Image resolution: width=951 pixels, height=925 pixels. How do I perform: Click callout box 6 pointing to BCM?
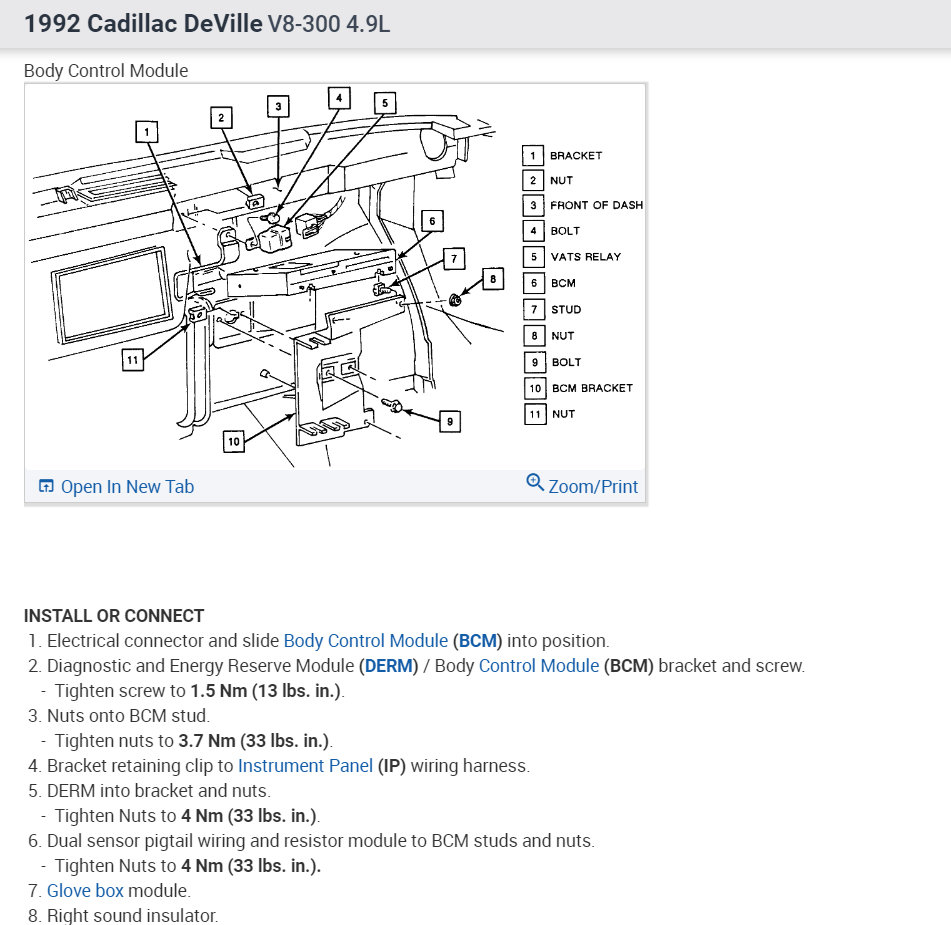click(x=432, y=221)
